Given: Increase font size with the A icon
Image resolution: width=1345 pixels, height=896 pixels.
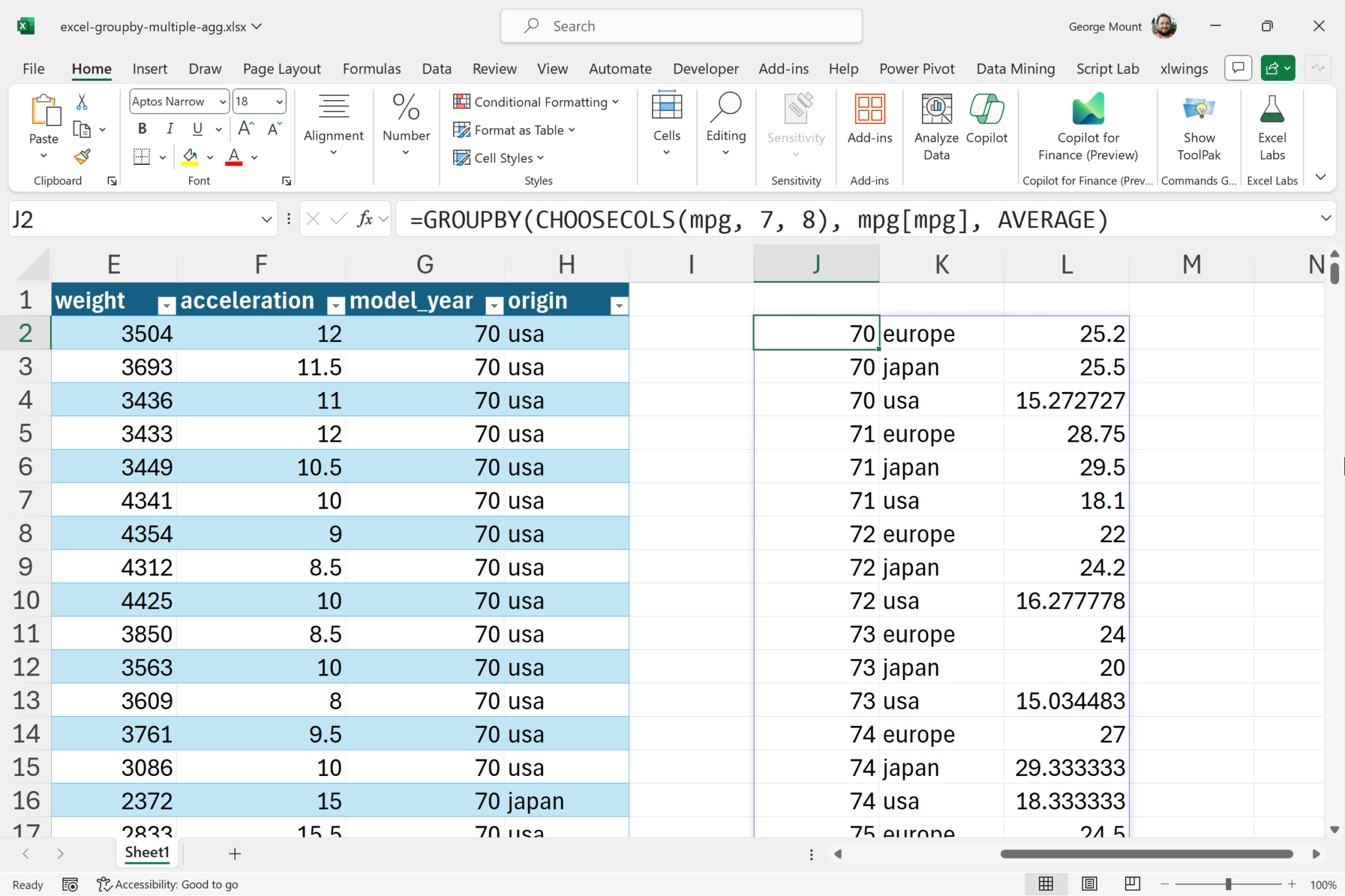Looking at the screenshot, I should coord(246,129).
